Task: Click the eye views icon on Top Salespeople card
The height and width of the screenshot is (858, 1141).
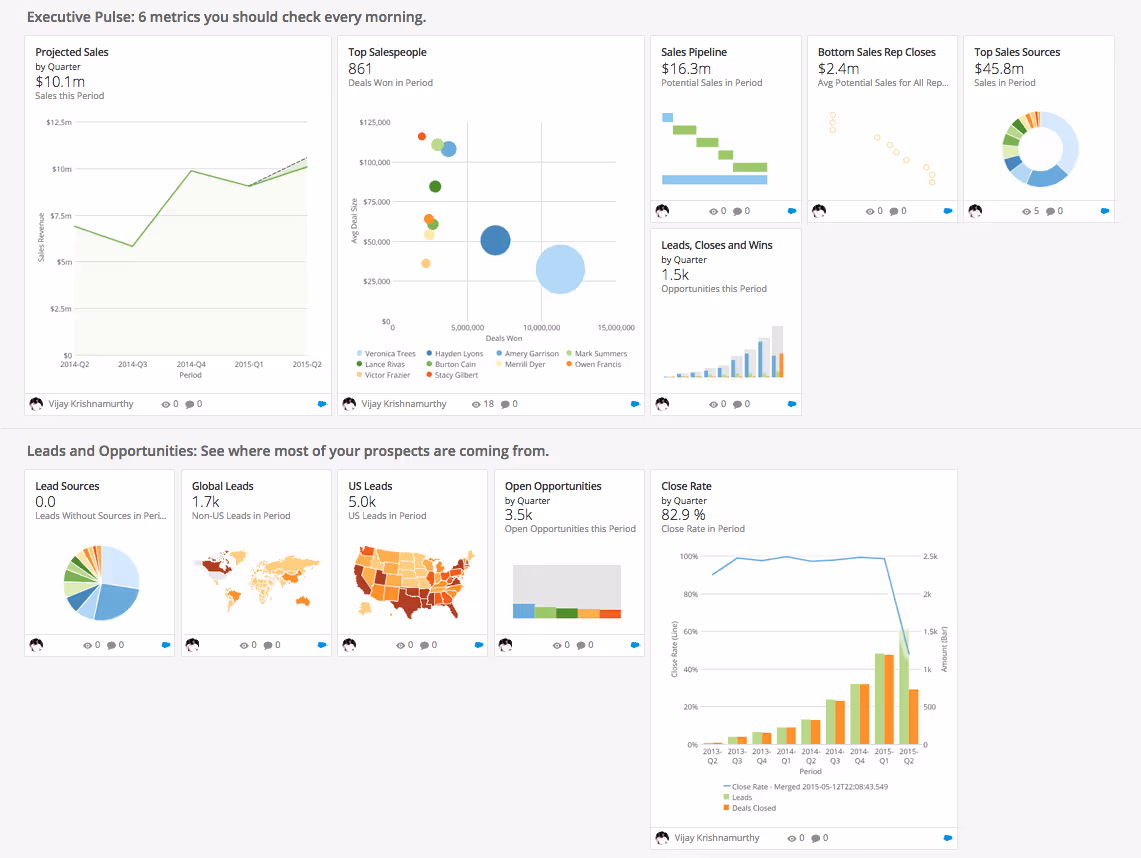Action: tap(475, 403)
